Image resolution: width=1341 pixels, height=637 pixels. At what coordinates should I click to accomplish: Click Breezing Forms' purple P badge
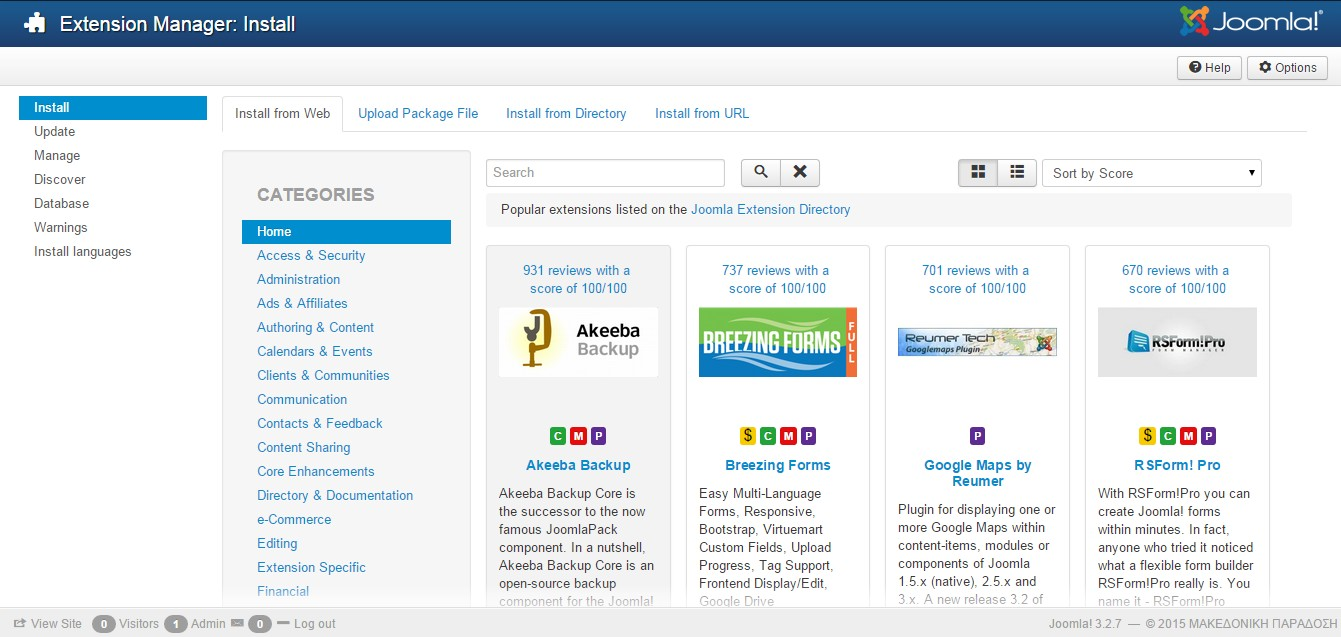point(808,436)
